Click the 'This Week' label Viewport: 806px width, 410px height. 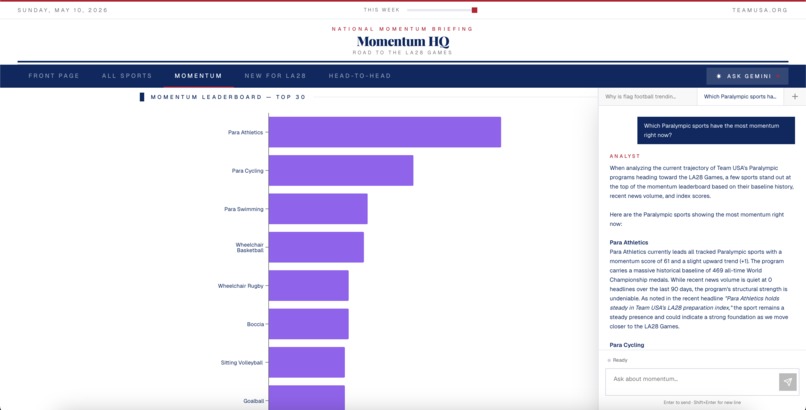[381, 10]
